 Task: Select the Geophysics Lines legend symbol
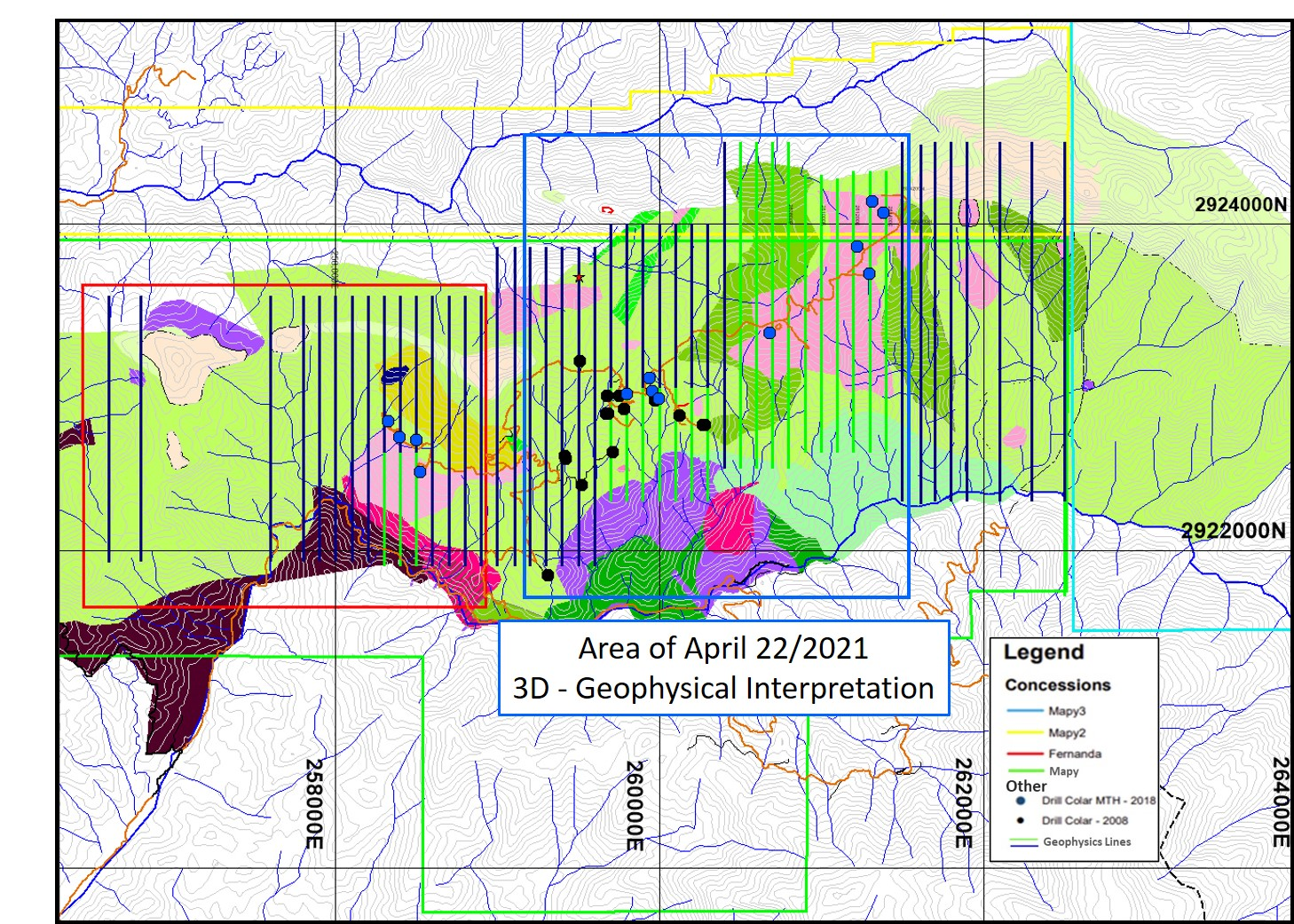click(x=1024, y=841)
